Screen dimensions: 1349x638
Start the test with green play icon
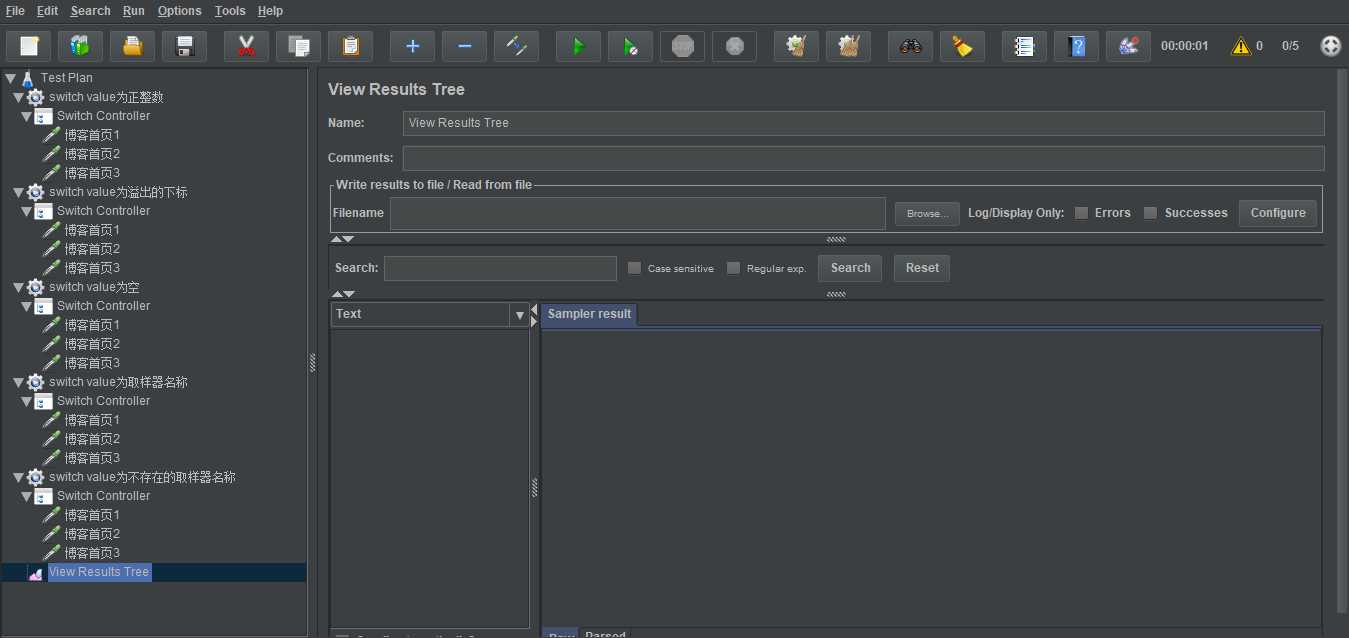coord(578,46)
